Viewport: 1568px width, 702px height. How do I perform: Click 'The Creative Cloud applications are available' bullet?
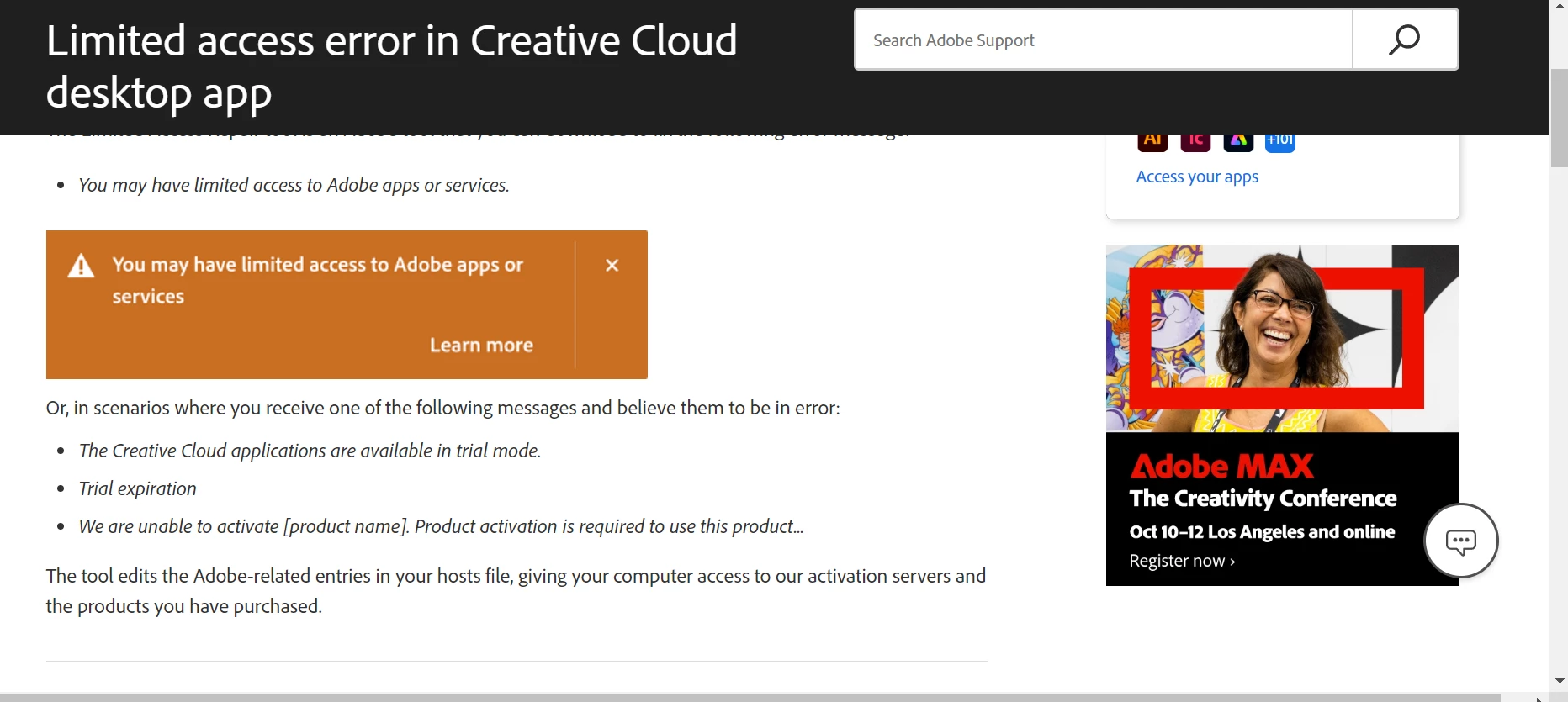click(310, 451)
